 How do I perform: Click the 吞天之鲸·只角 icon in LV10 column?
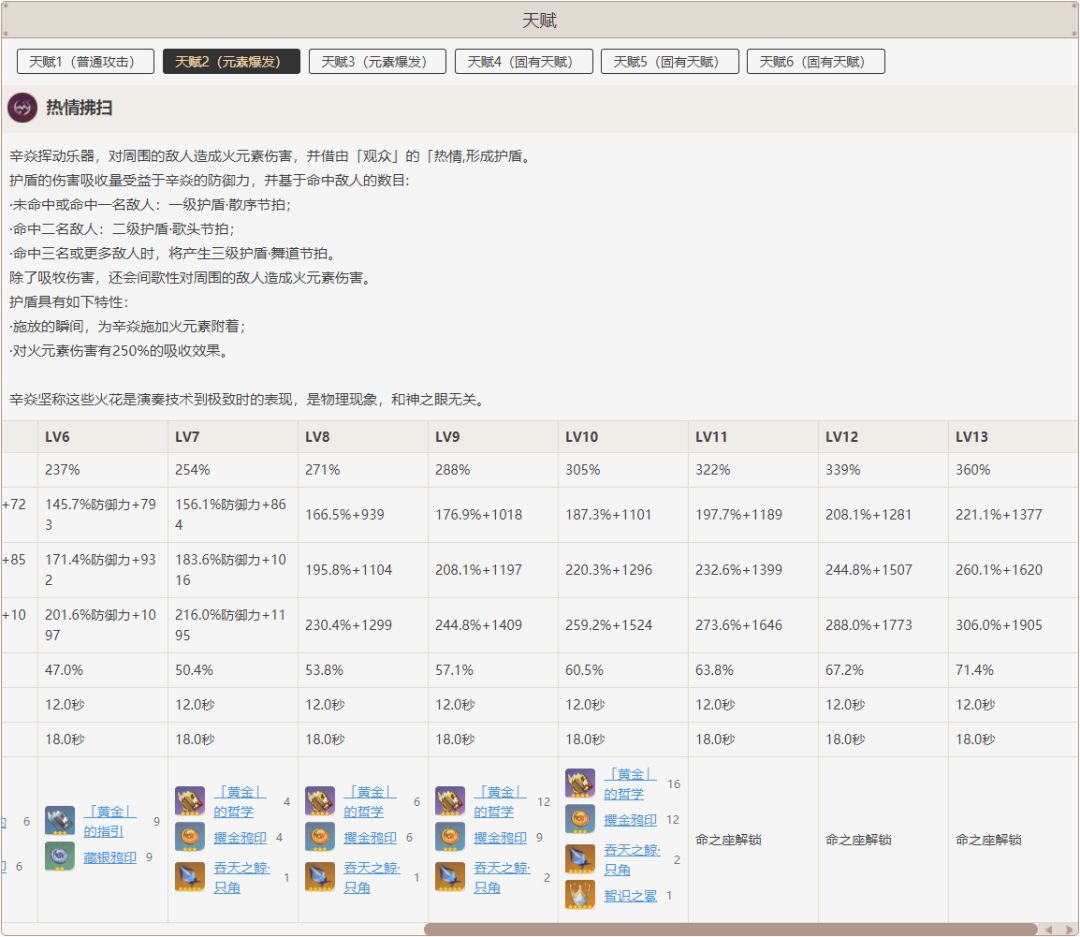[x=580, y=858]
